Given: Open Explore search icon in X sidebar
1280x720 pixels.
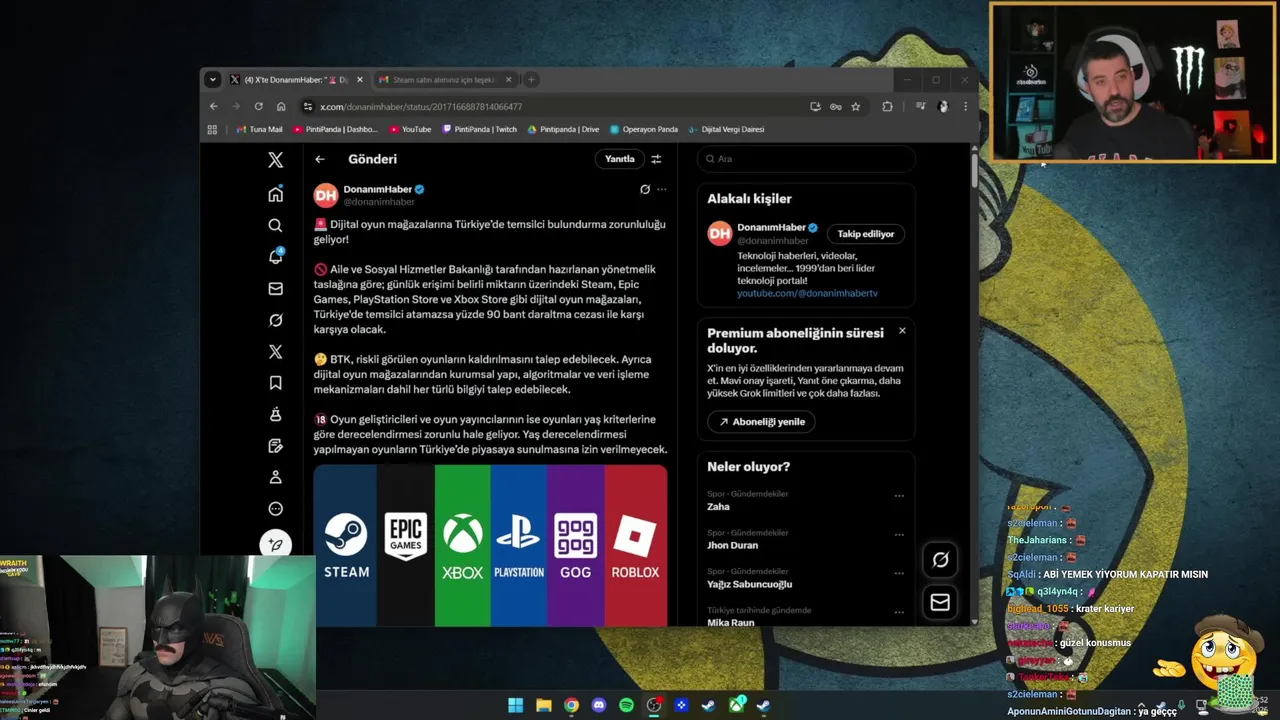Looking at the screenshot, I should [x=276, y=225].
